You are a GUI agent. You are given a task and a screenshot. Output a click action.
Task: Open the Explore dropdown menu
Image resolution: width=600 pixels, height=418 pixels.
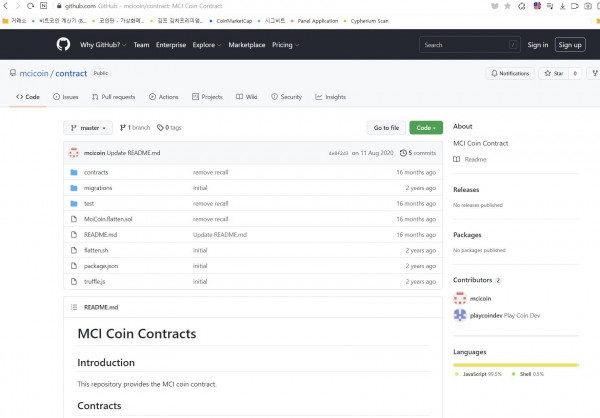[207, 45]
